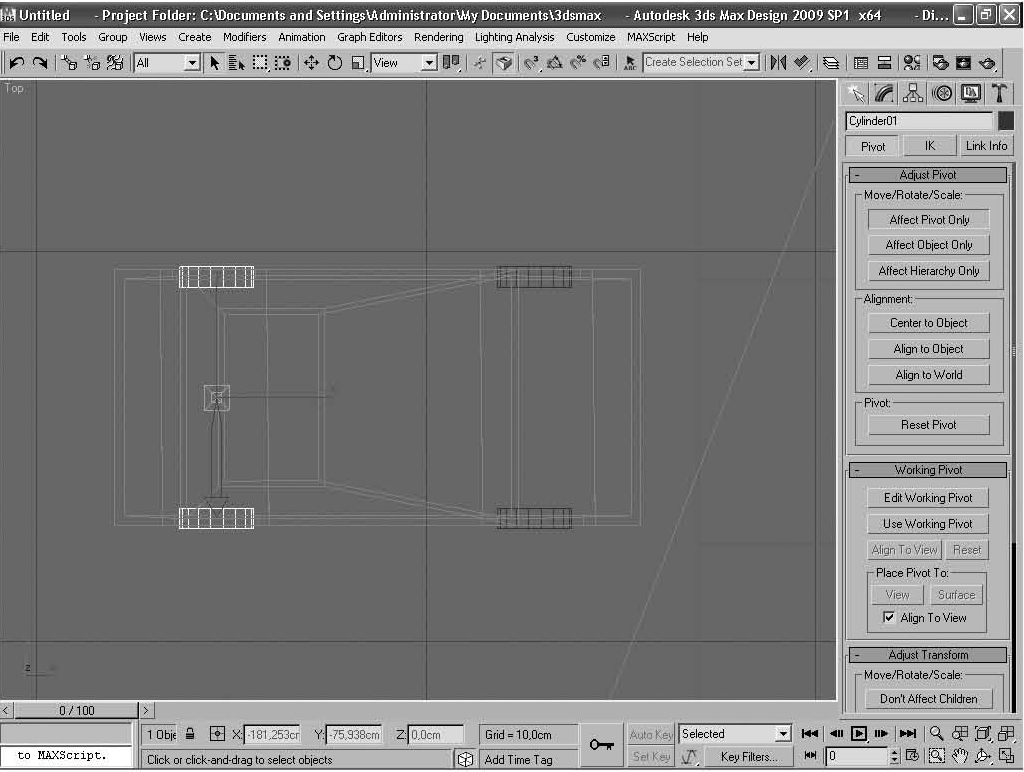Viewport: 1024px width, 772px height.
Task: Click the key icon to set keys
Action: coord(601,744)
